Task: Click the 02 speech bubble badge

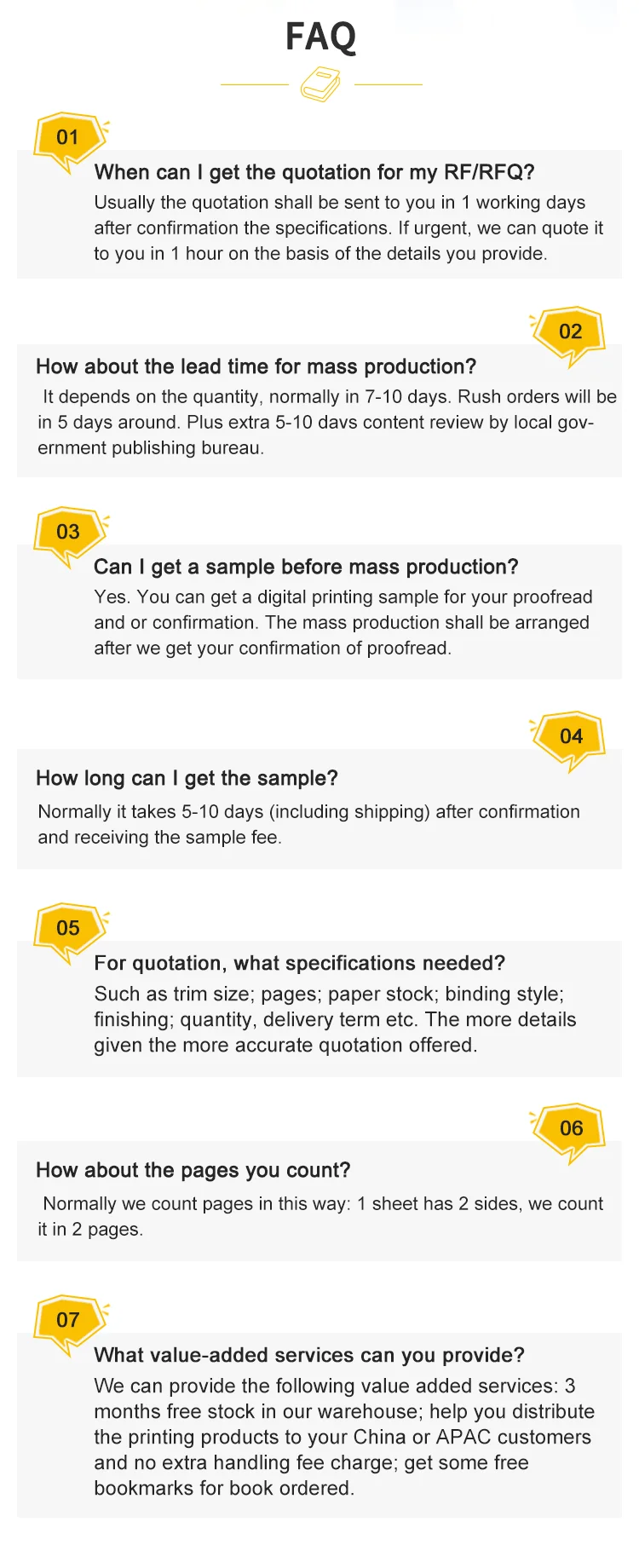Action: click(x=570, y=332)
